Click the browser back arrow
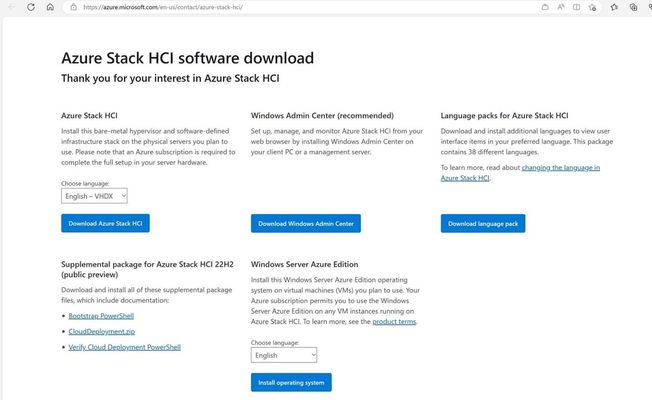Image resolution: width=652 pixels, height=400 pixels. [x=12, y=7]
